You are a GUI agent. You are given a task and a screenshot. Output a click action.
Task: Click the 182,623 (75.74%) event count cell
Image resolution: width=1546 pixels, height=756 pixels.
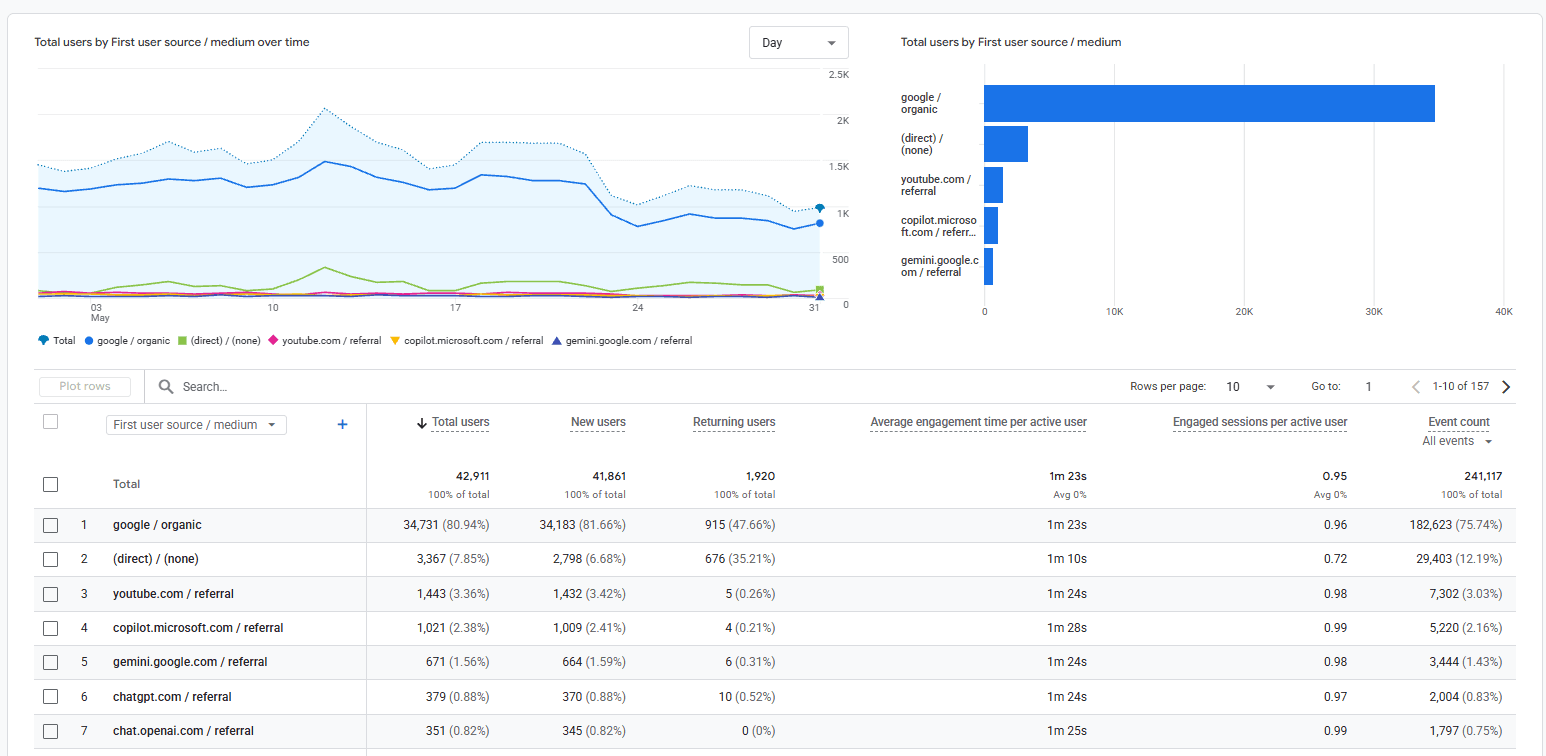pos(1456,525)
